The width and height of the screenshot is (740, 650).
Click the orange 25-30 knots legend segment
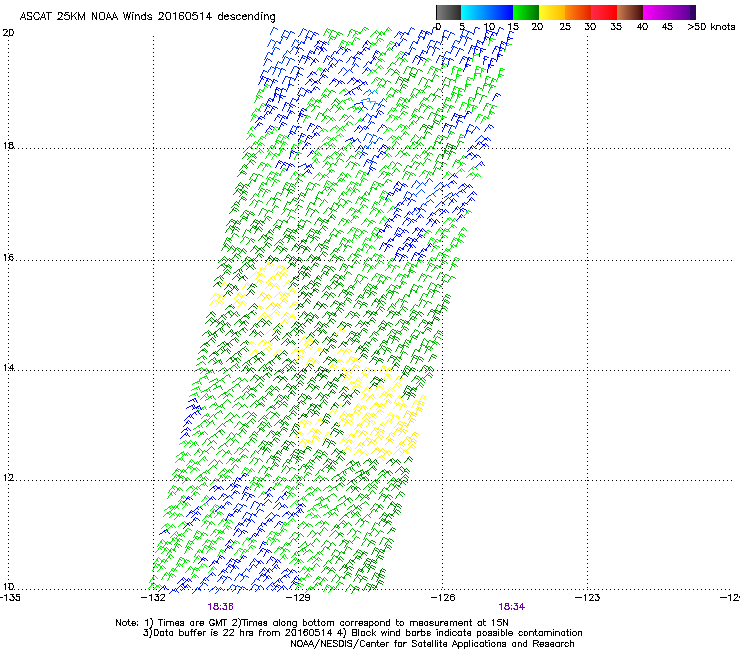[578, 12]
